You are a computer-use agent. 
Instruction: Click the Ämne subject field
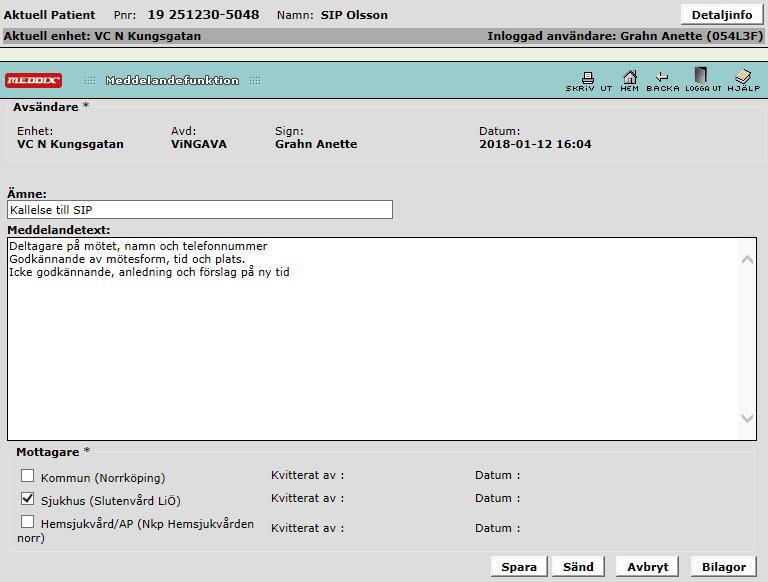pos(200,210)
